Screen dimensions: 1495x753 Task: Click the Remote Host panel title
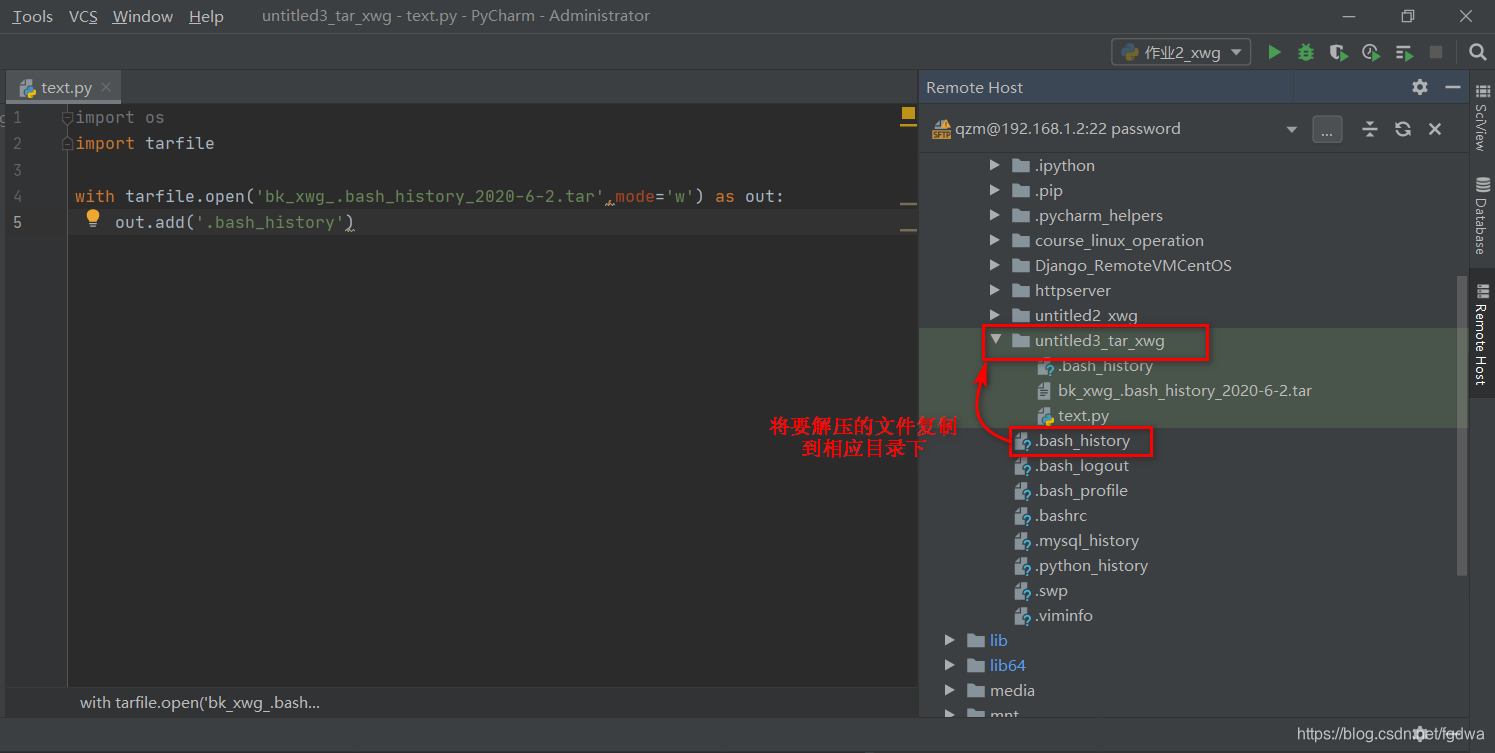coord(974,87)
